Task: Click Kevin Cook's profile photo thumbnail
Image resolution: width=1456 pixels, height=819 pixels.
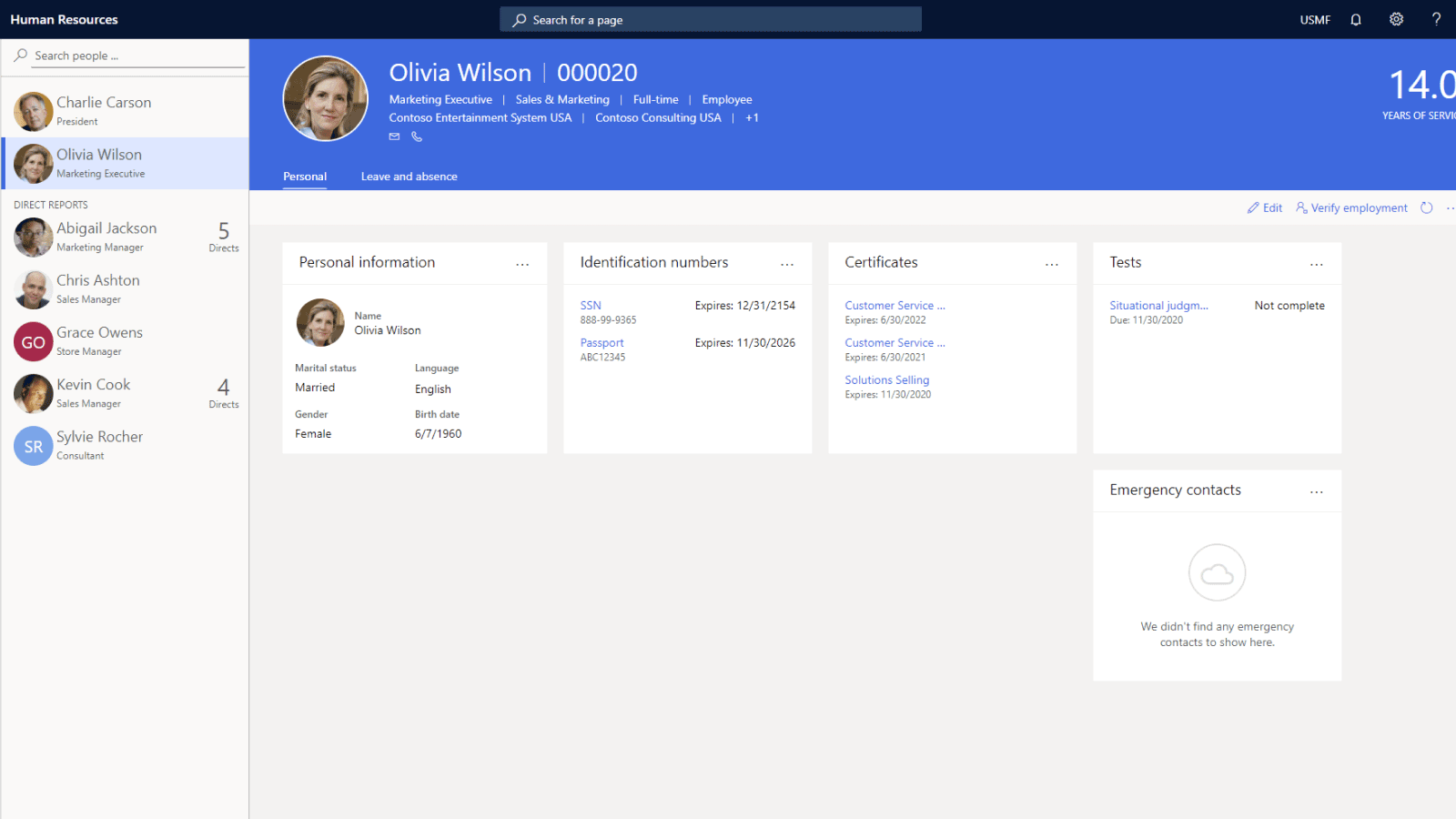Action: (x=33, y=394)
